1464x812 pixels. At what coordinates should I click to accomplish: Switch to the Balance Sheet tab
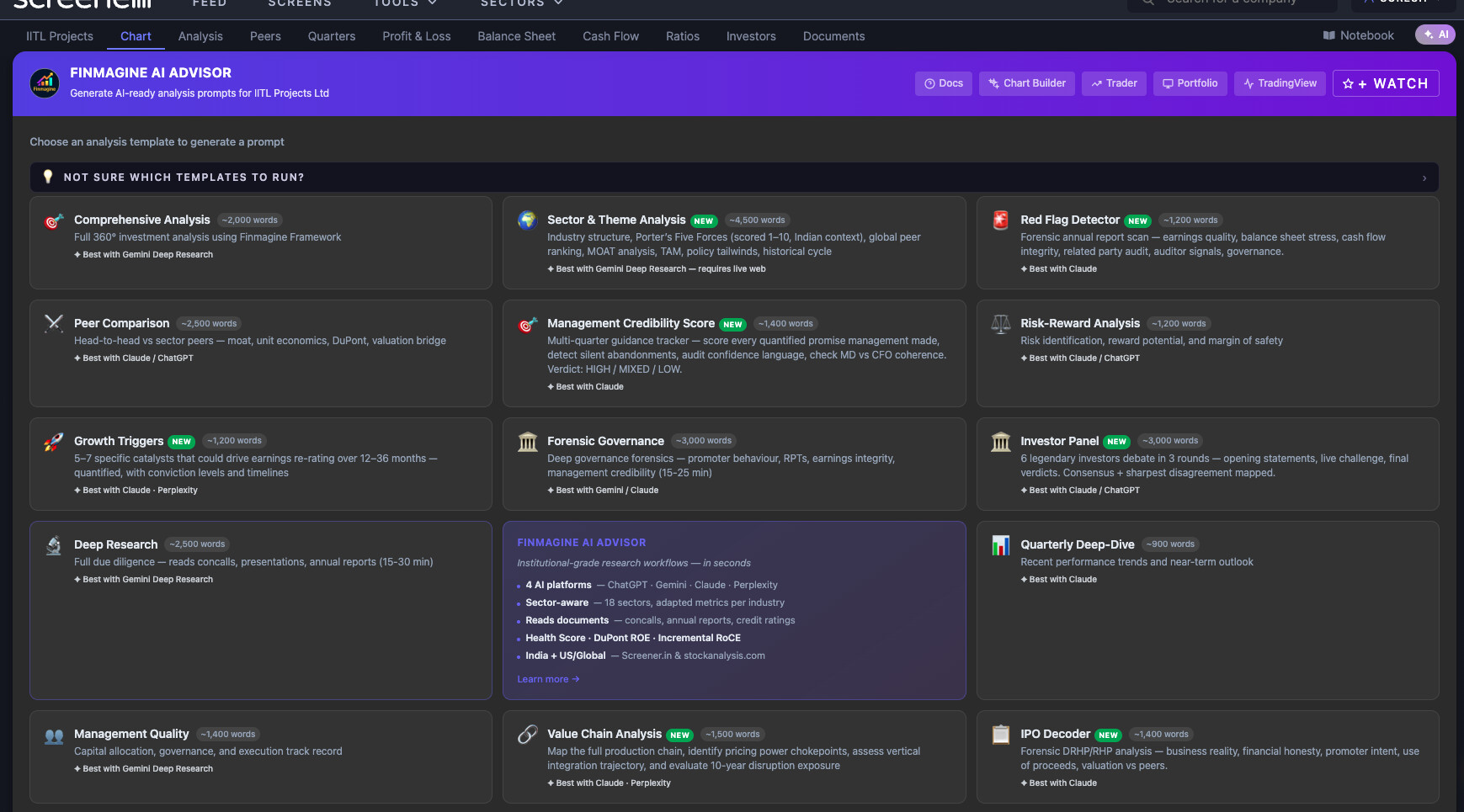(x=517, y=36)
